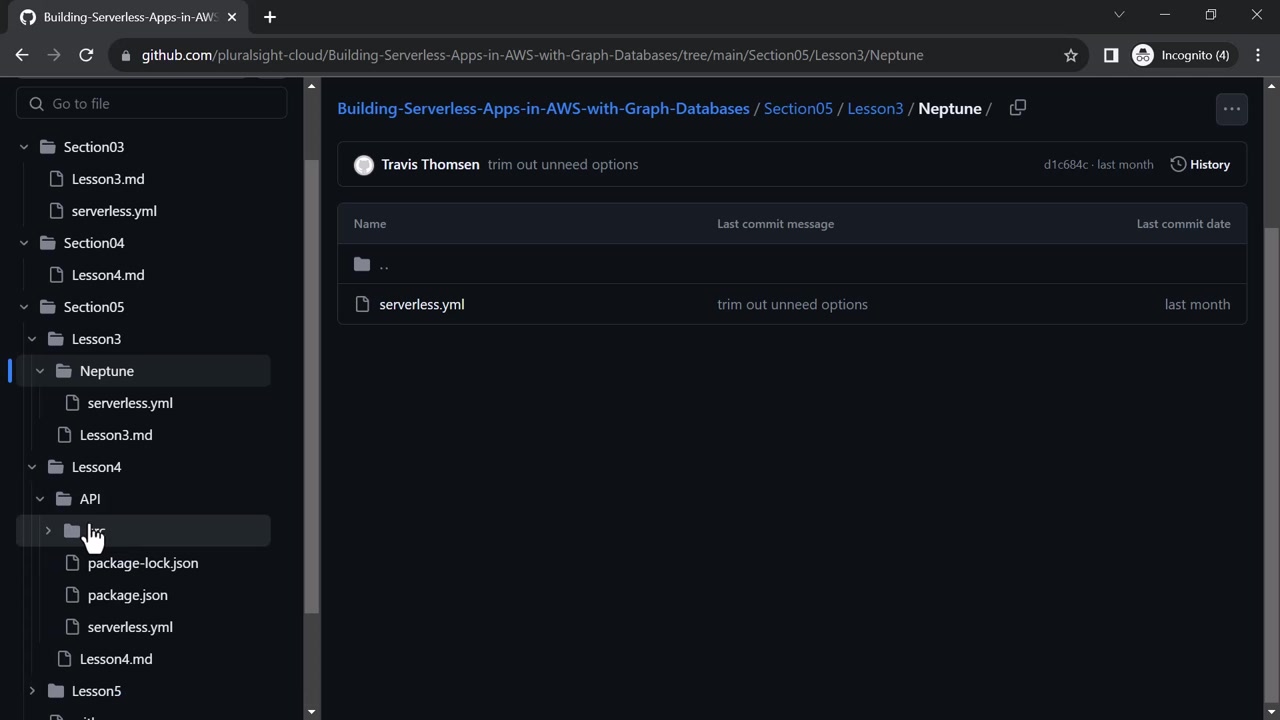Select Lesson3.md under Section05 Lesson3
1280x720 pixels.
pyautogui.click(x=116, y=435)
